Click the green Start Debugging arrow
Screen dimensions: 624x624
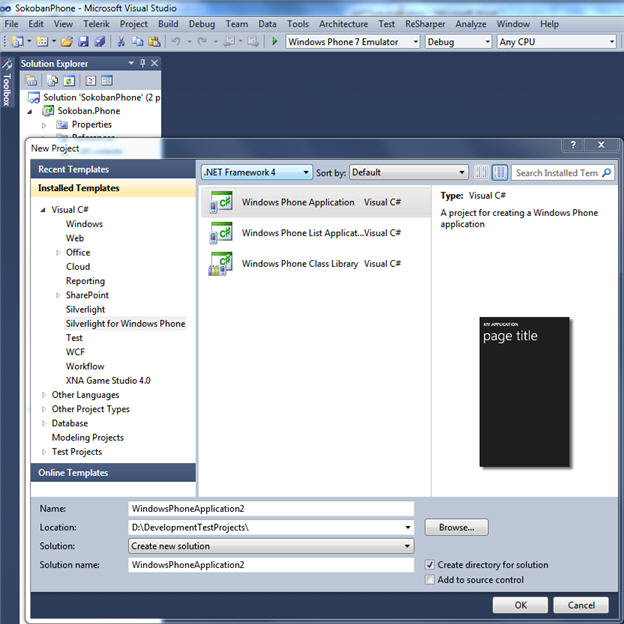274,41
